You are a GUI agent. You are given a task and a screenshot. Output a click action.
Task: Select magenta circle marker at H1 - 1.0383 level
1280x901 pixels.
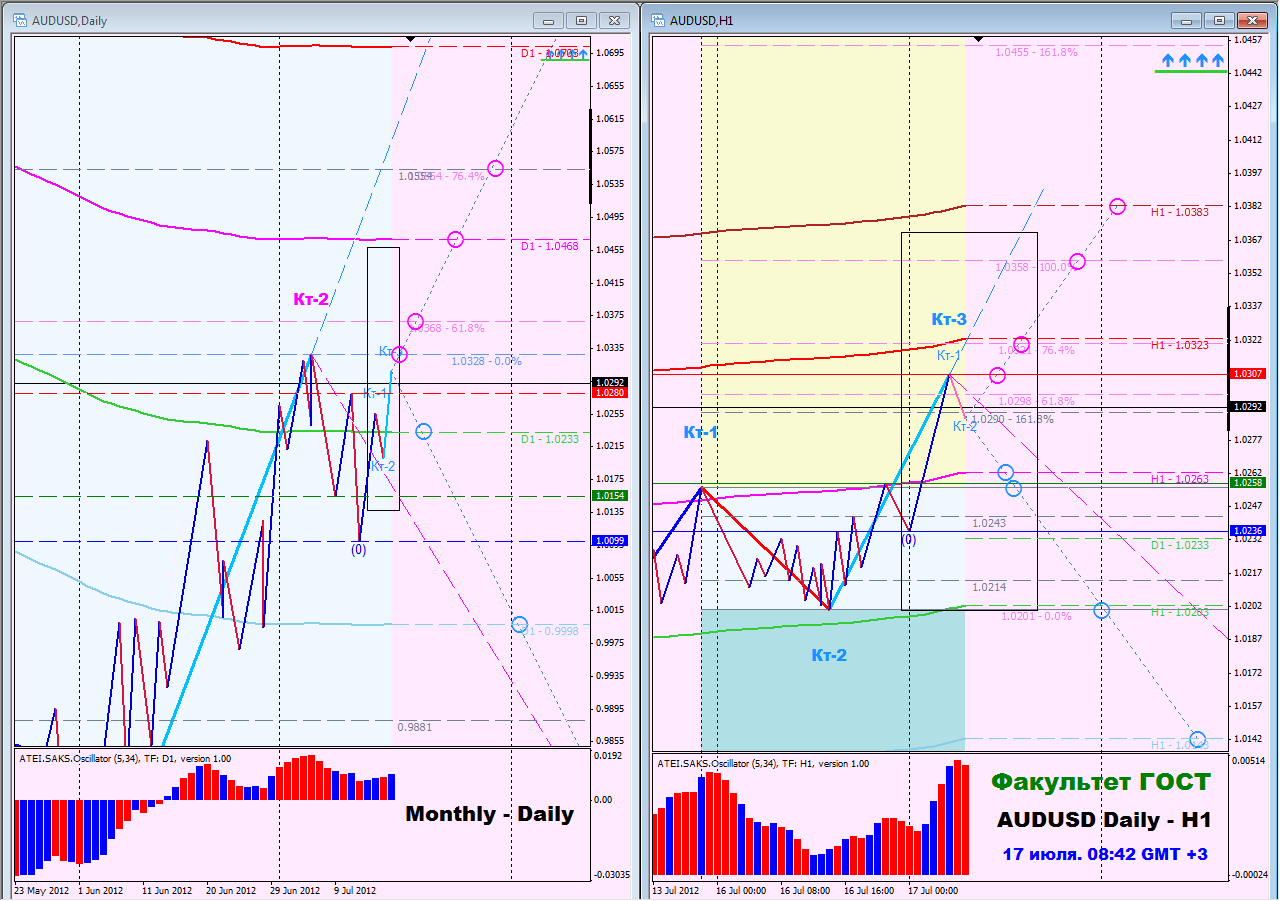click(1118, 206)
